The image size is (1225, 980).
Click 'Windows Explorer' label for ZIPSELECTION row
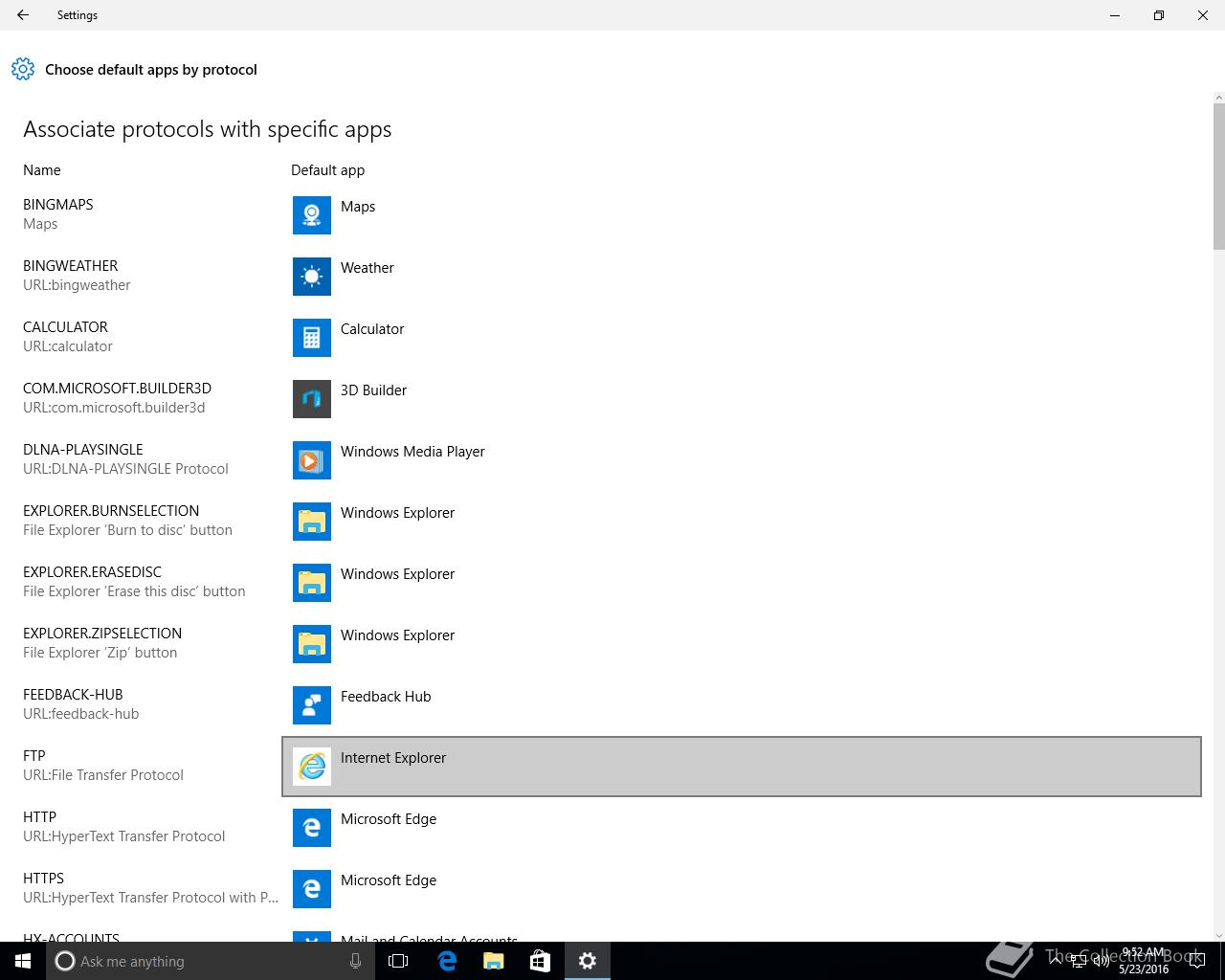(x=397, y=635)
